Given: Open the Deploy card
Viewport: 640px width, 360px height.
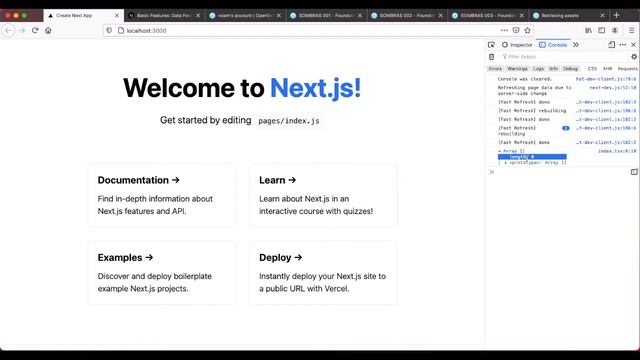Looking at the screenshot, I should pos(323,273).
